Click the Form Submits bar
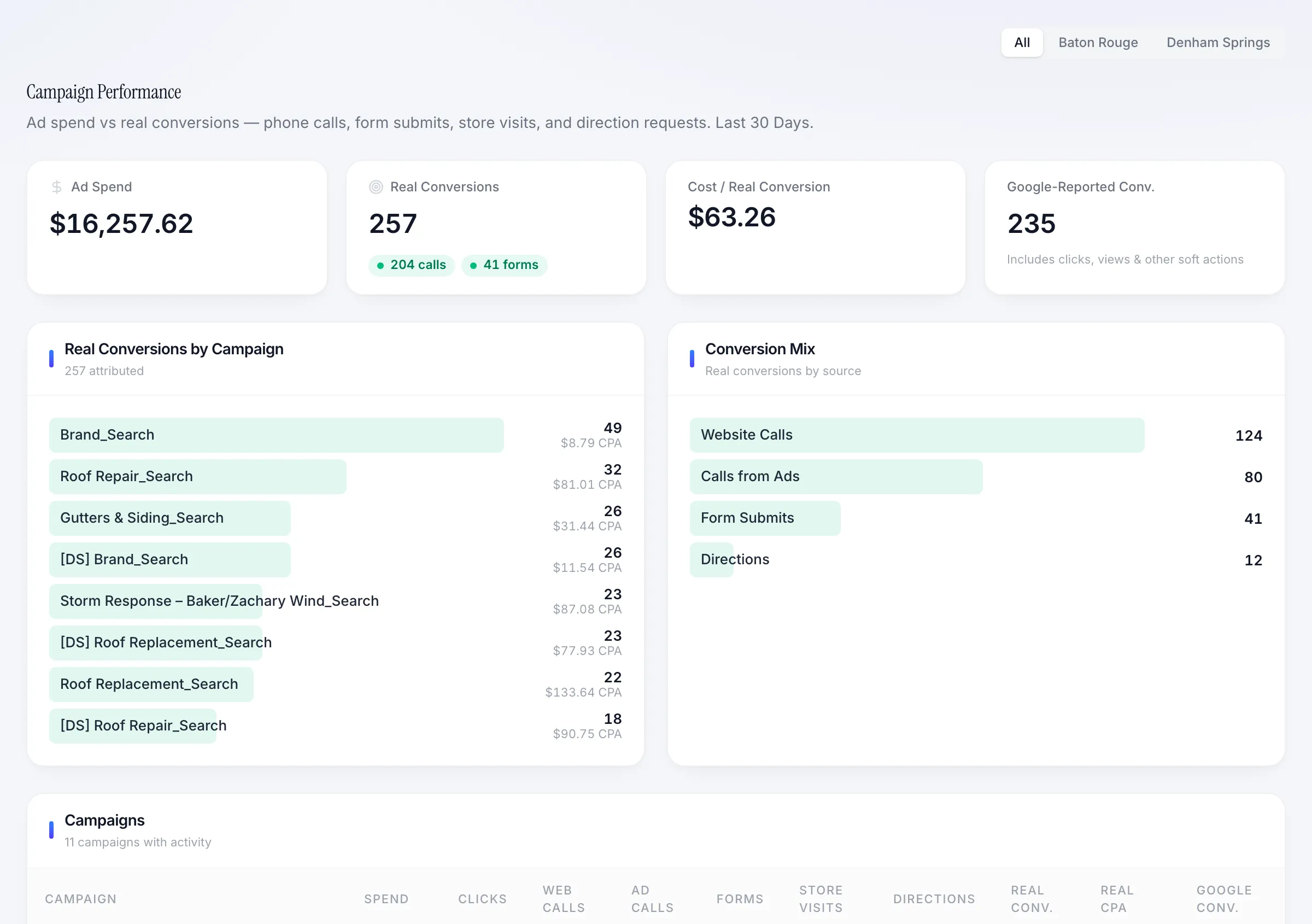 [765, 518]
